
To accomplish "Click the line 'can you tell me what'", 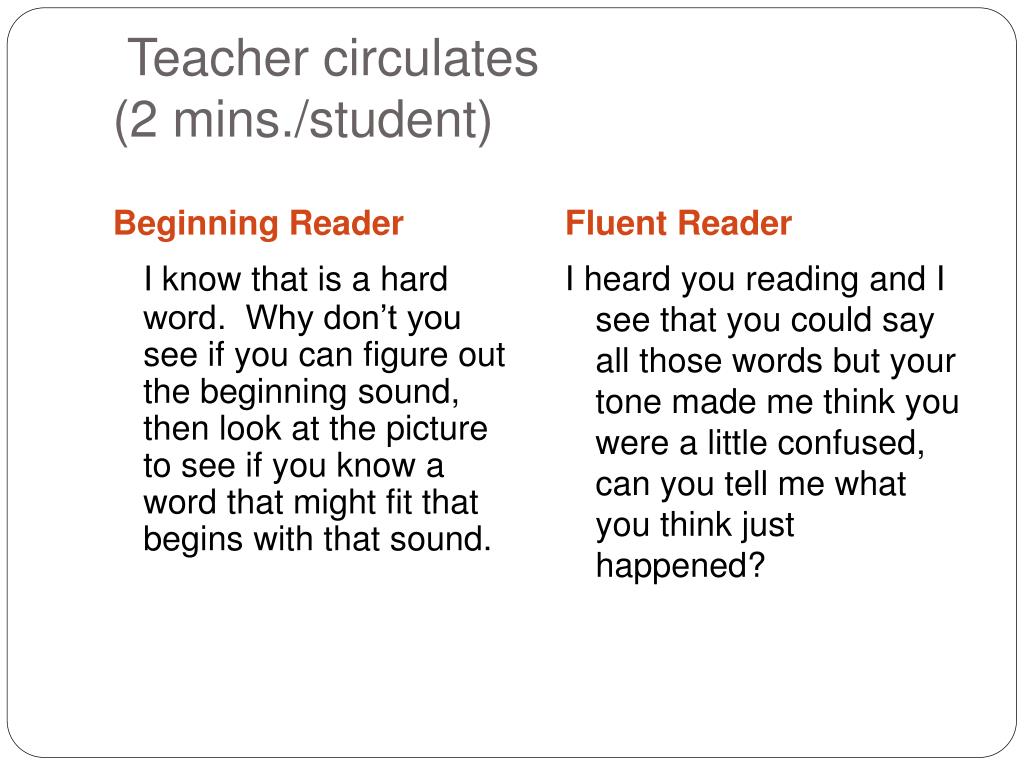I will (x=750, y=484).
